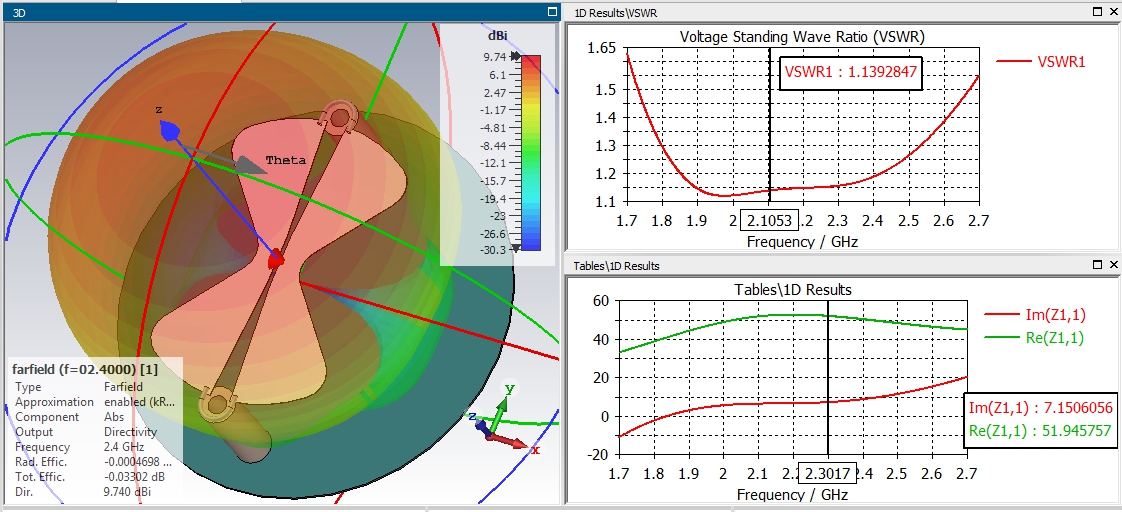This screenshot has width=1122, height=512.
Task: Click the -20 tick on impedance y-axis
Action: pos(597,455)
